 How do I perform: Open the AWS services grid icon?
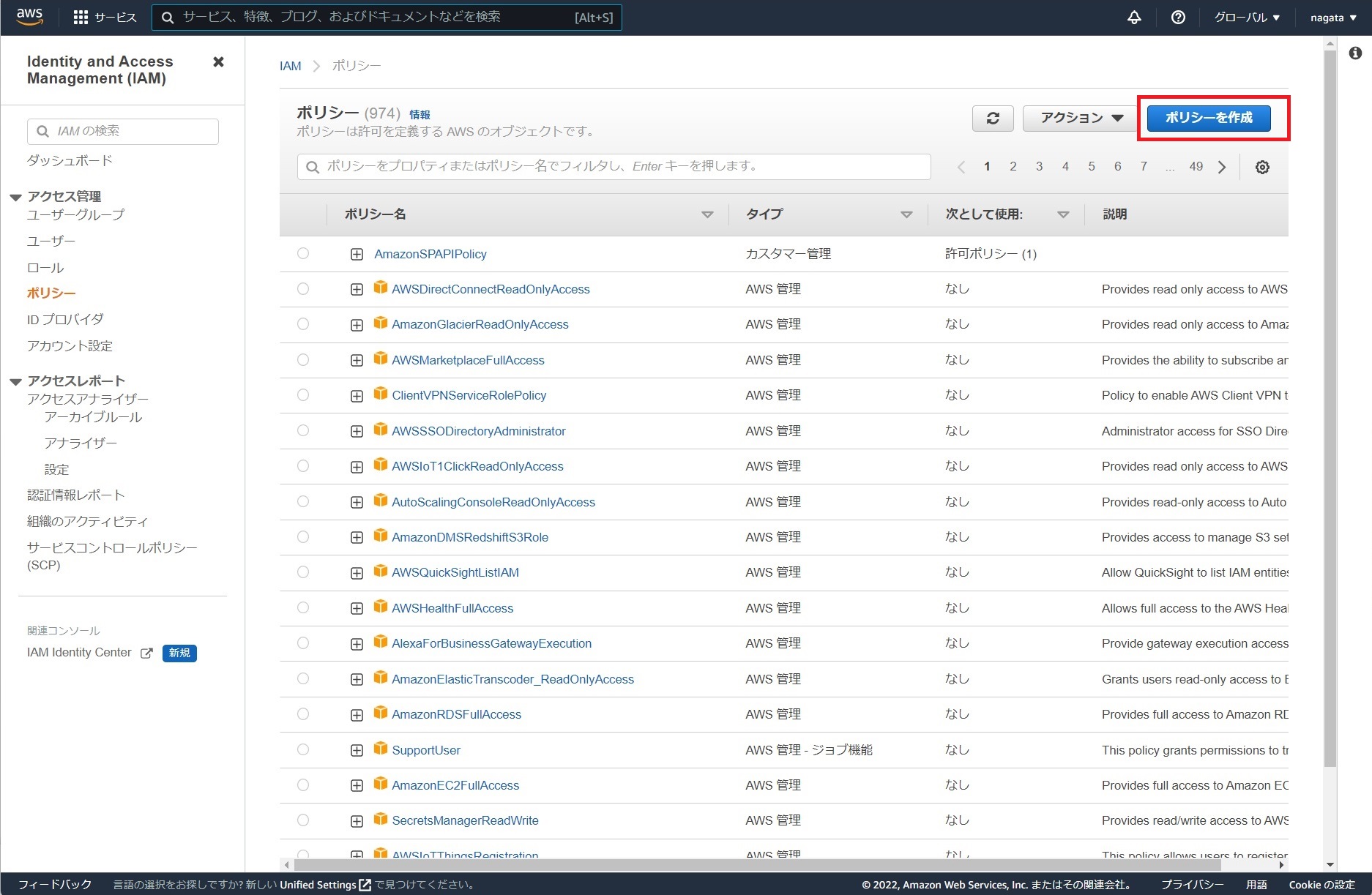click(x=82, y=17)
